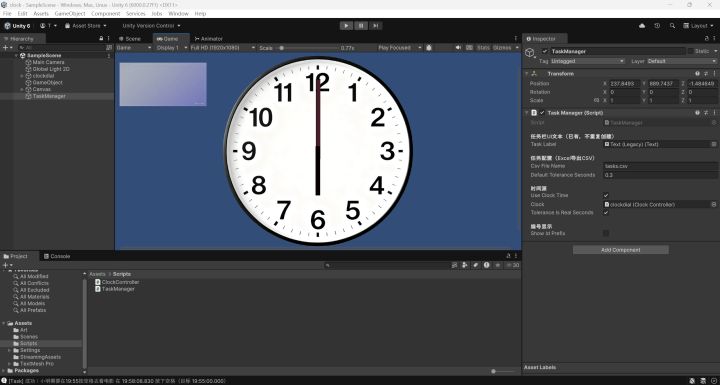The height and width of the screenshot is (385, 720).
Task: Toggle the Inspector lock icon
Action: [707, 39]
